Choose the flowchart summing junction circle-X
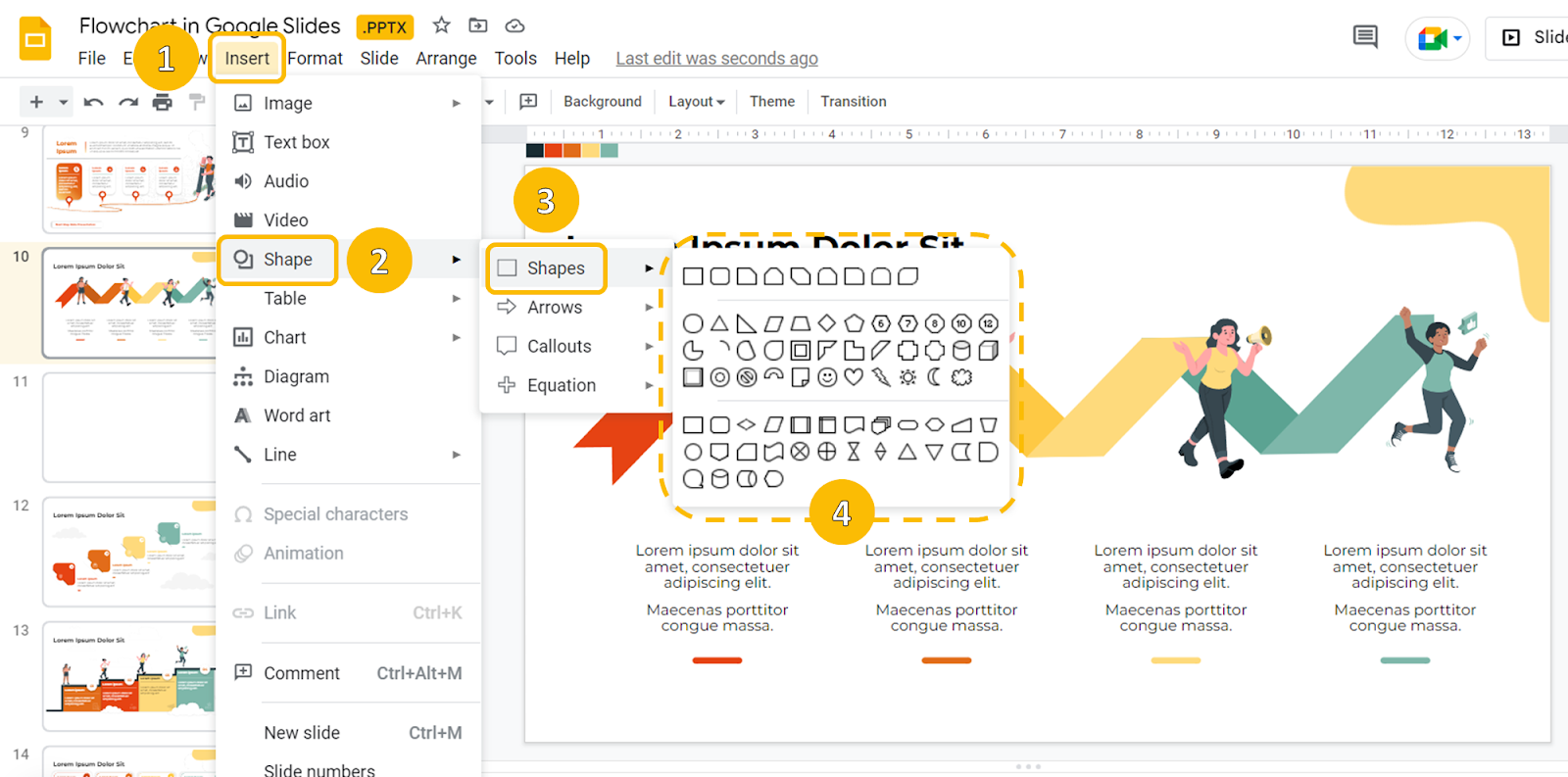 pyautogui.click(x=801, y=452)
